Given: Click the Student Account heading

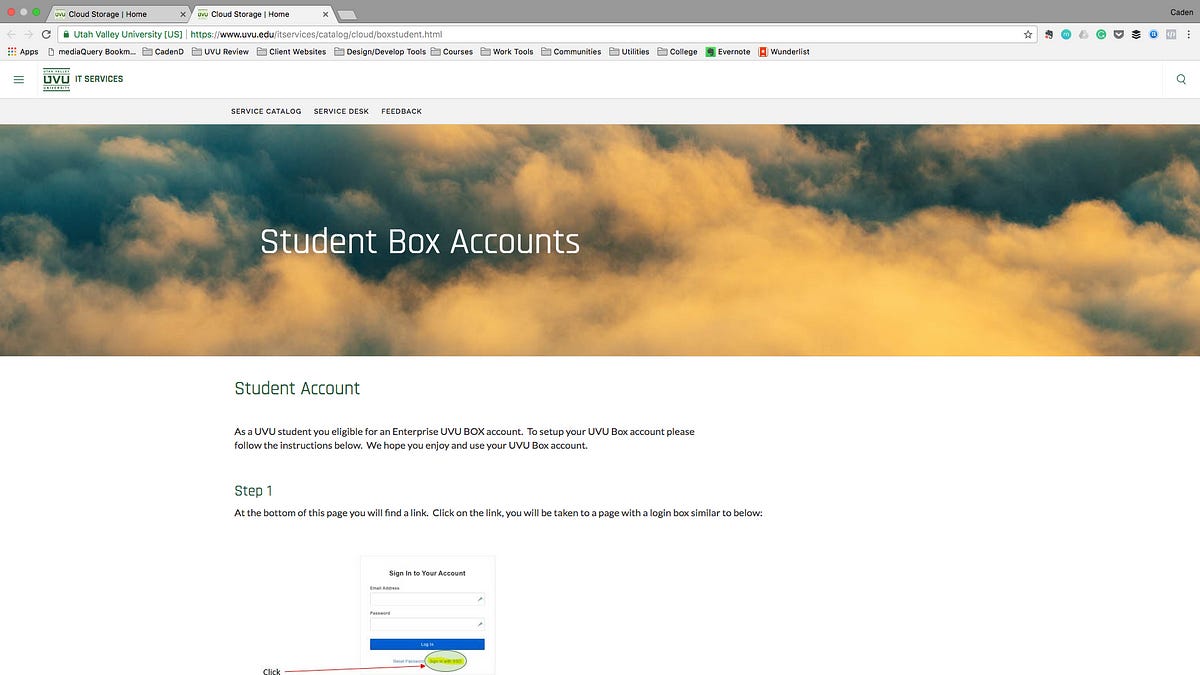Looking at the screenshot, I should coord(297,388).
